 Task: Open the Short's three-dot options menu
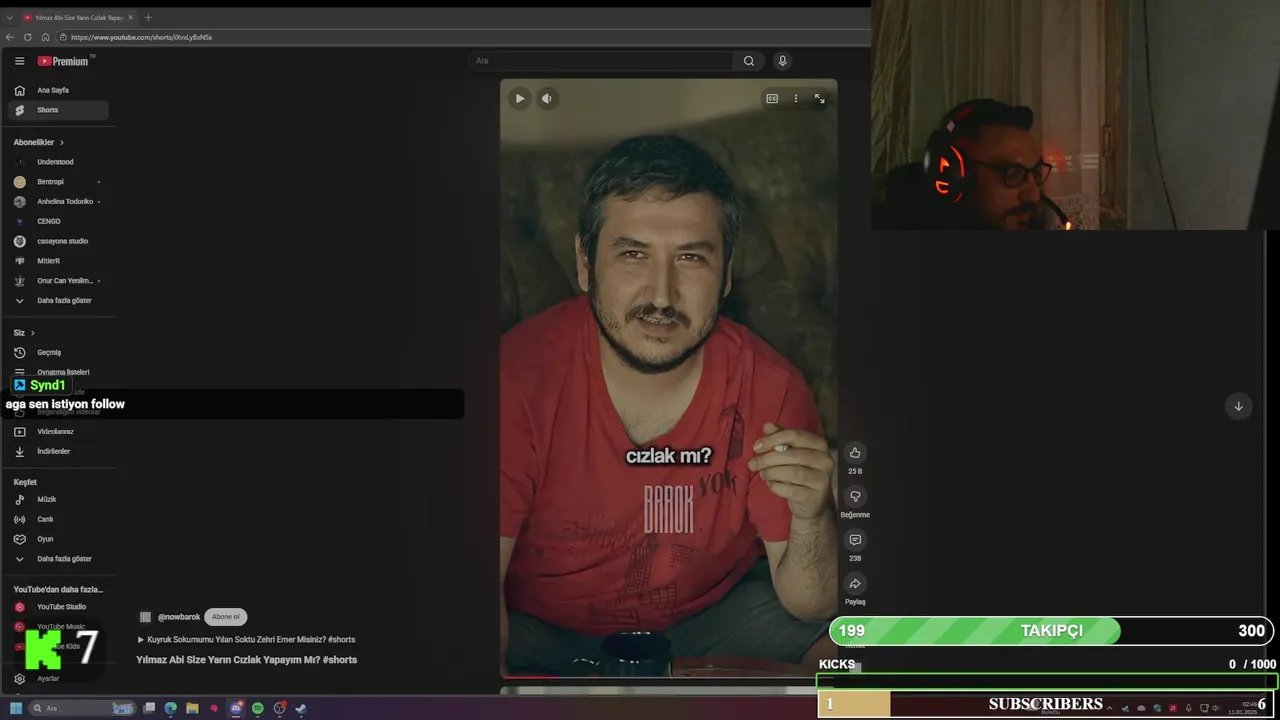click(796, 98)
